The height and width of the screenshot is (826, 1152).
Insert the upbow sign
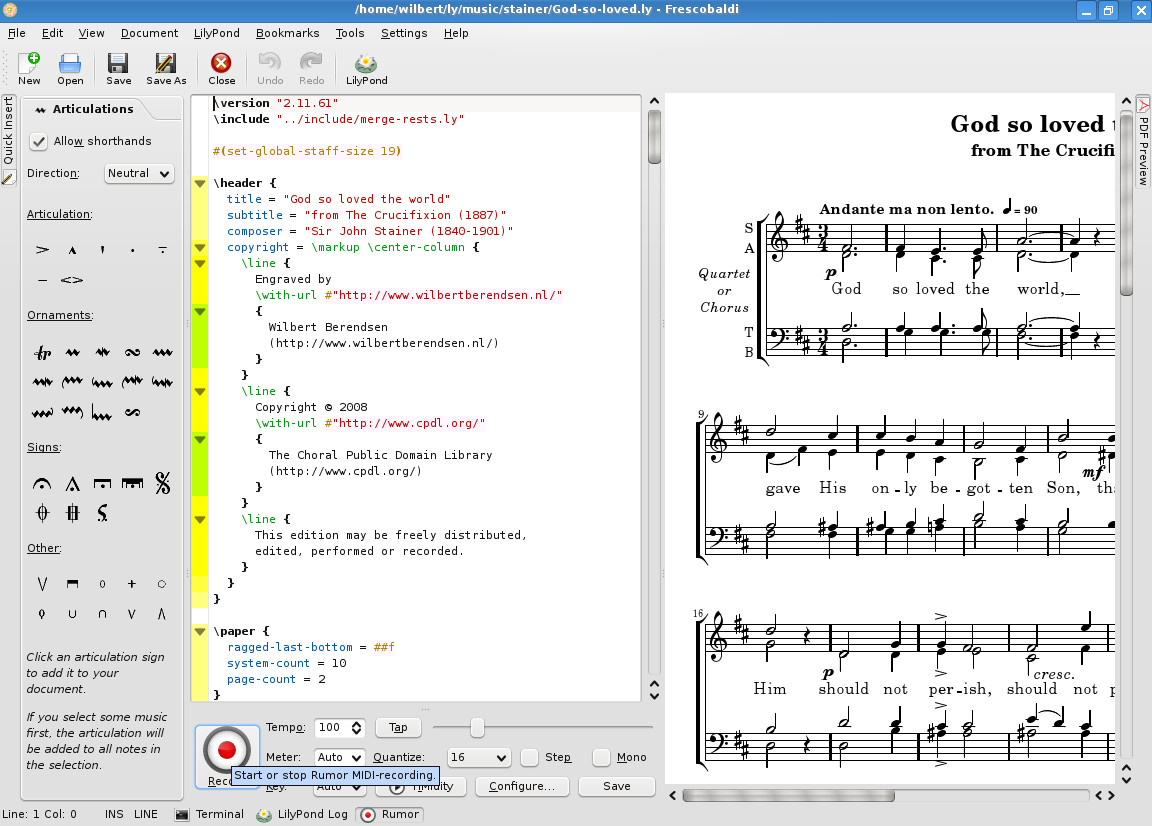pos(43,584)
